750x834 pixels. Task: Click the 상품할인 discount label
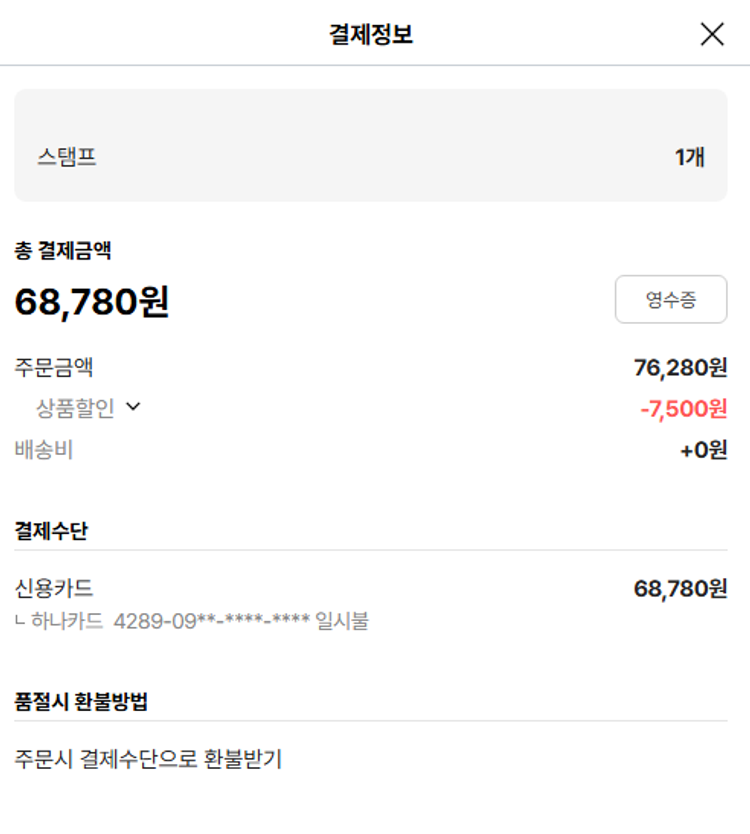[76, 408]
